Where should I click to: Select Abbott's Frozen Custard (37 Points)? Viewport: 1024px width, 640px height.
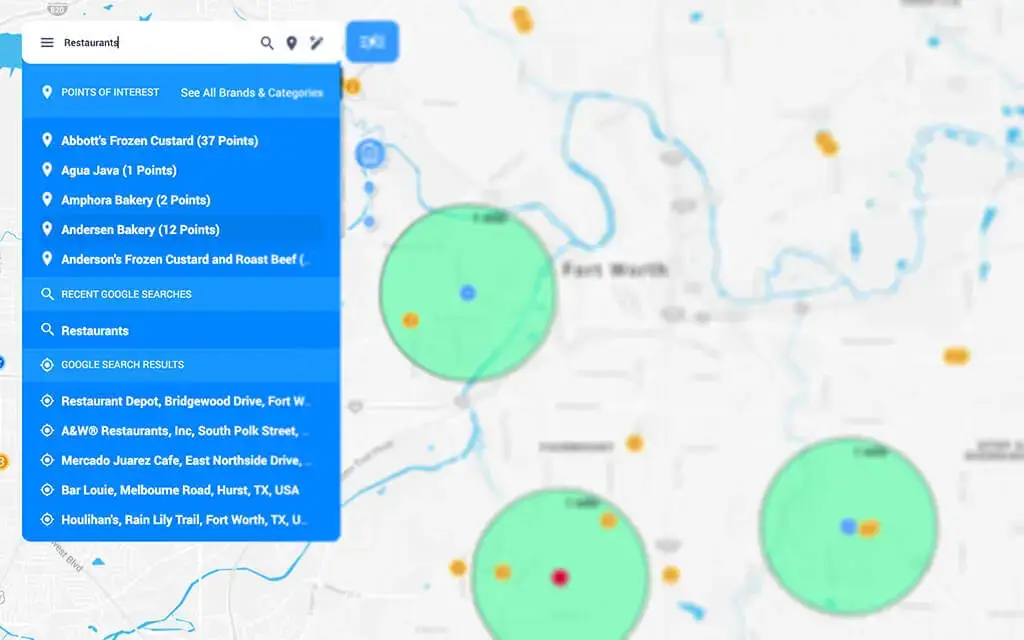(182, 140)
